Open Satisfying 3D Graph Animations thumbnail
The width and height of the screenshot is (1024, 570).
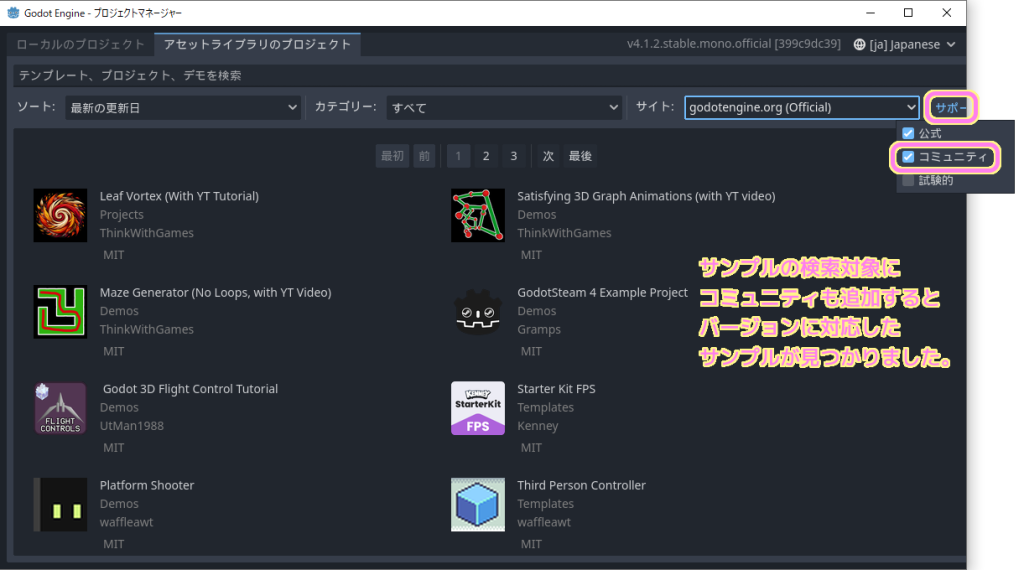477,215
